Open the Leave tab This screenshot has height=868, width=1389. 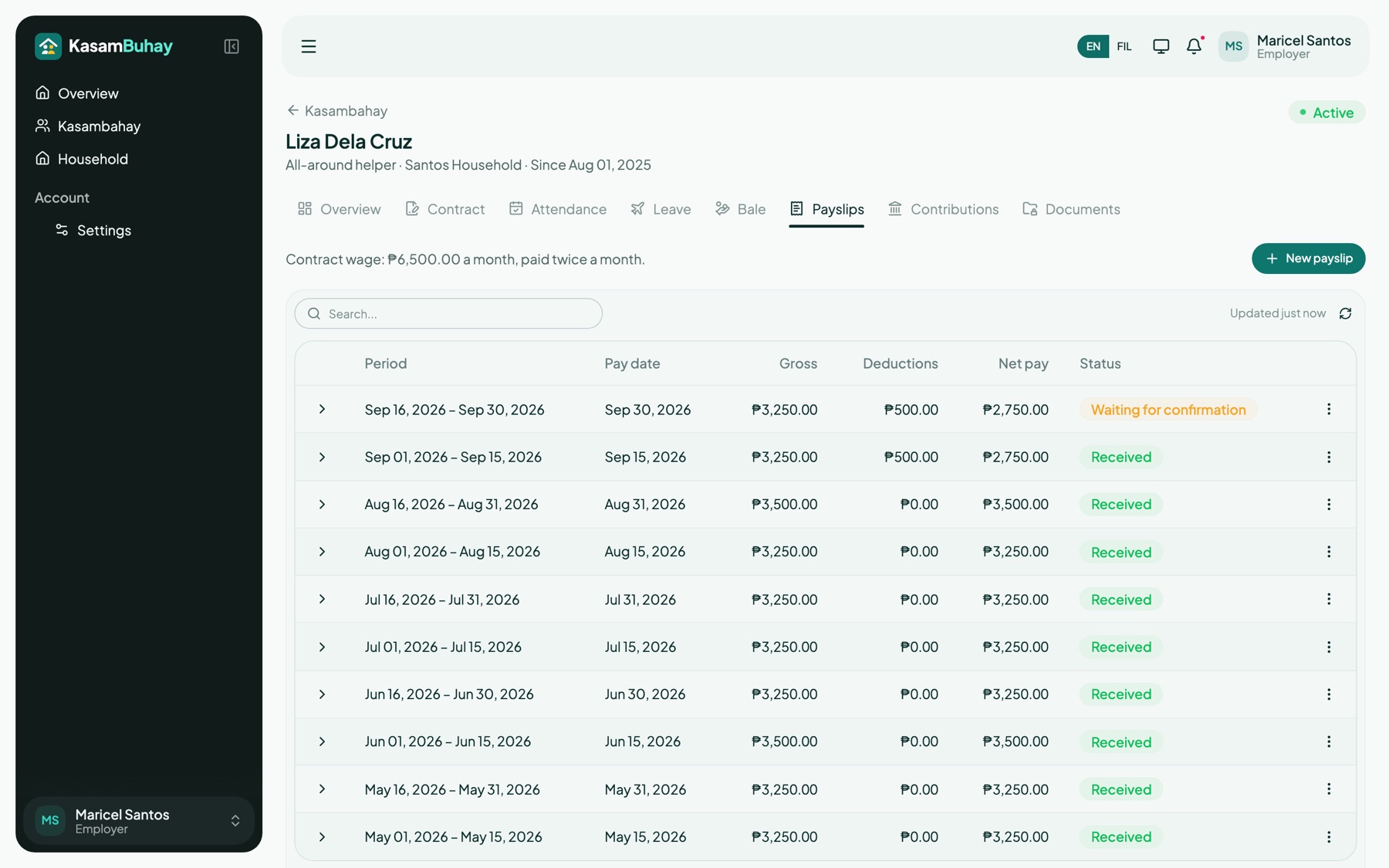coord(661,209)
